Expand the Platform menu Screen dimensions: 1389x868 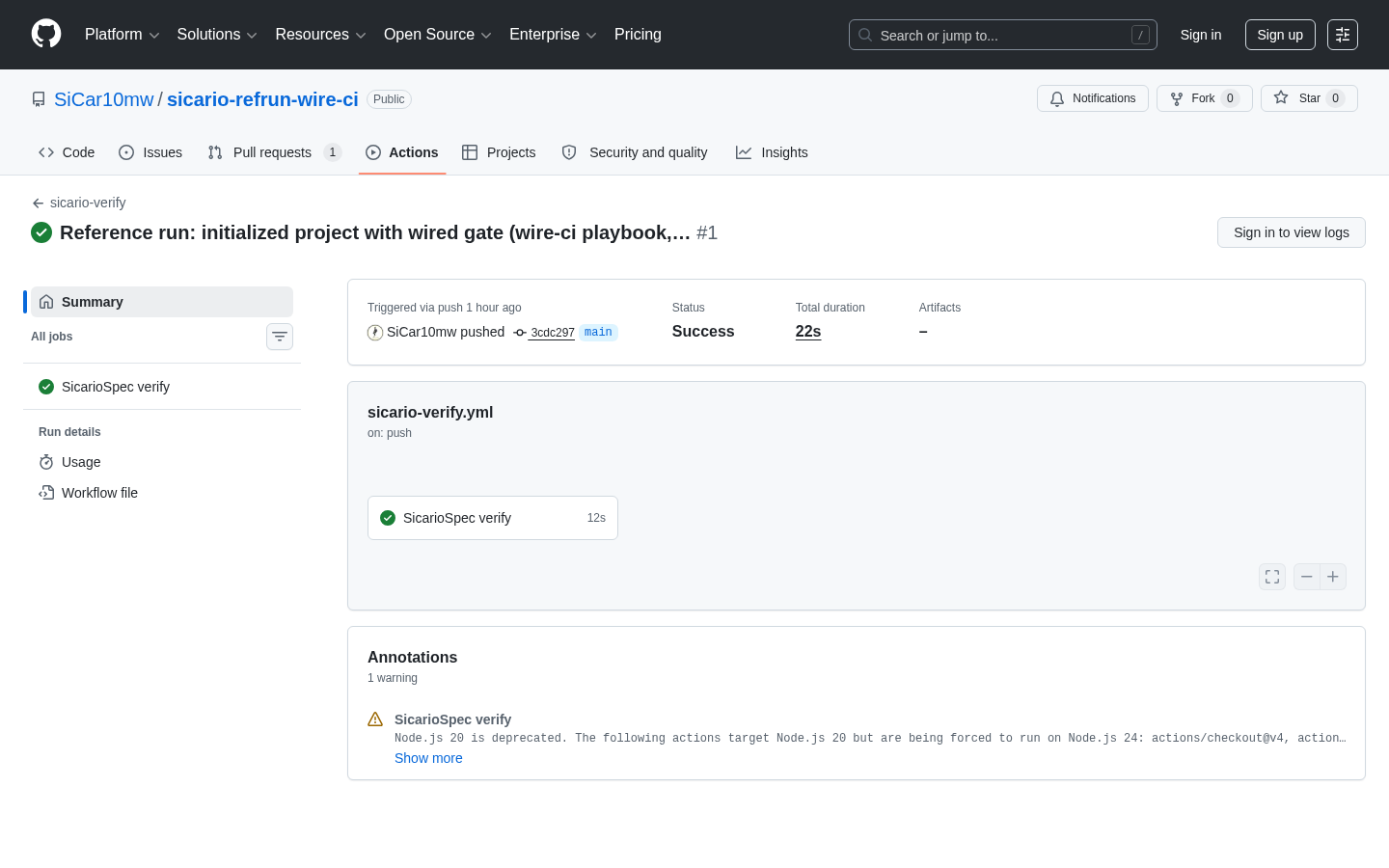pos(122,35)
